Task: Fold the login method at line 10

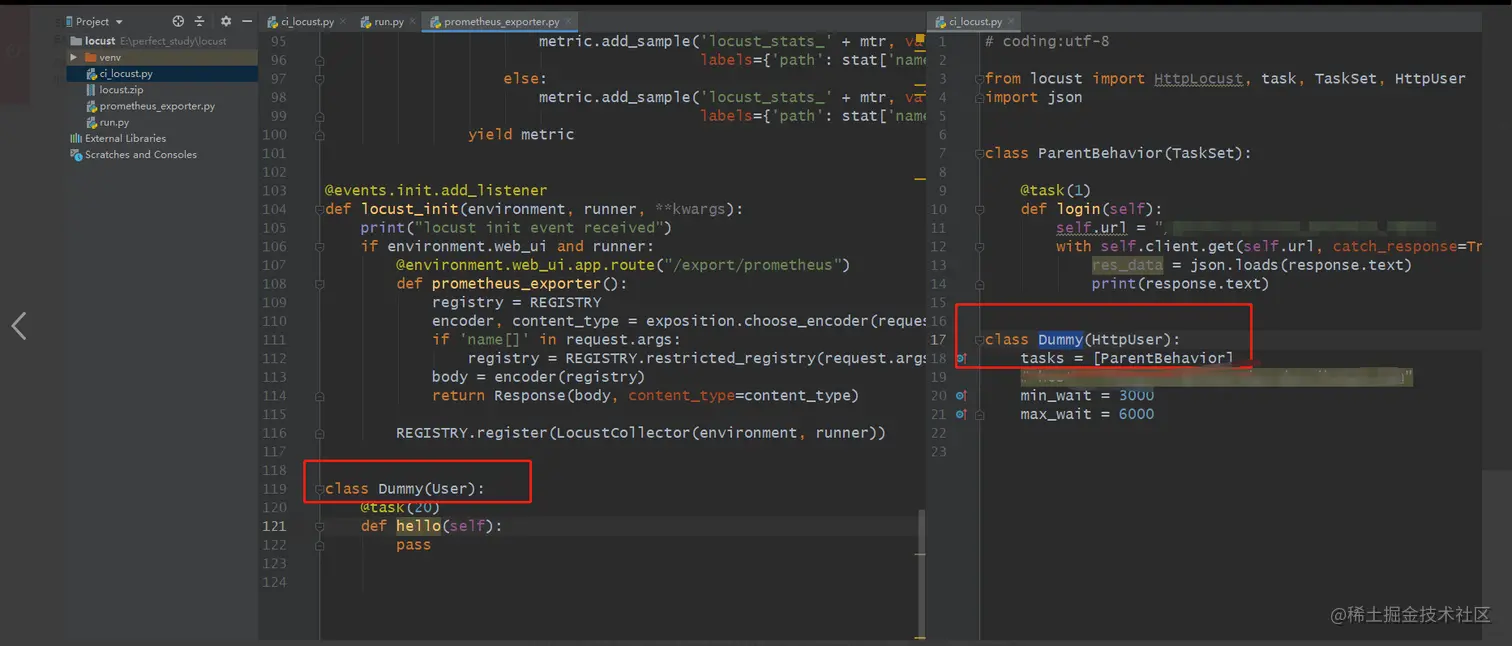Action: [x=979, y=210]
